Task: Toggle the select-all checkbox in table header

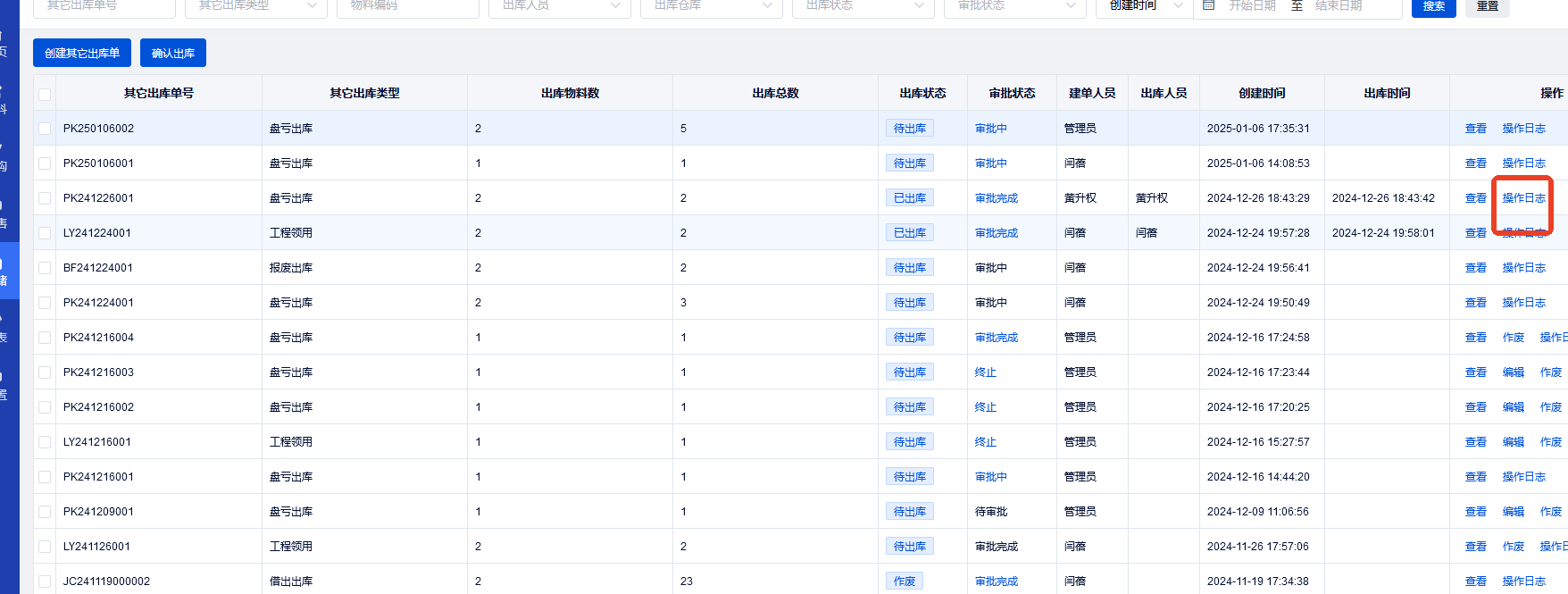Action: [x=45, y=94]
